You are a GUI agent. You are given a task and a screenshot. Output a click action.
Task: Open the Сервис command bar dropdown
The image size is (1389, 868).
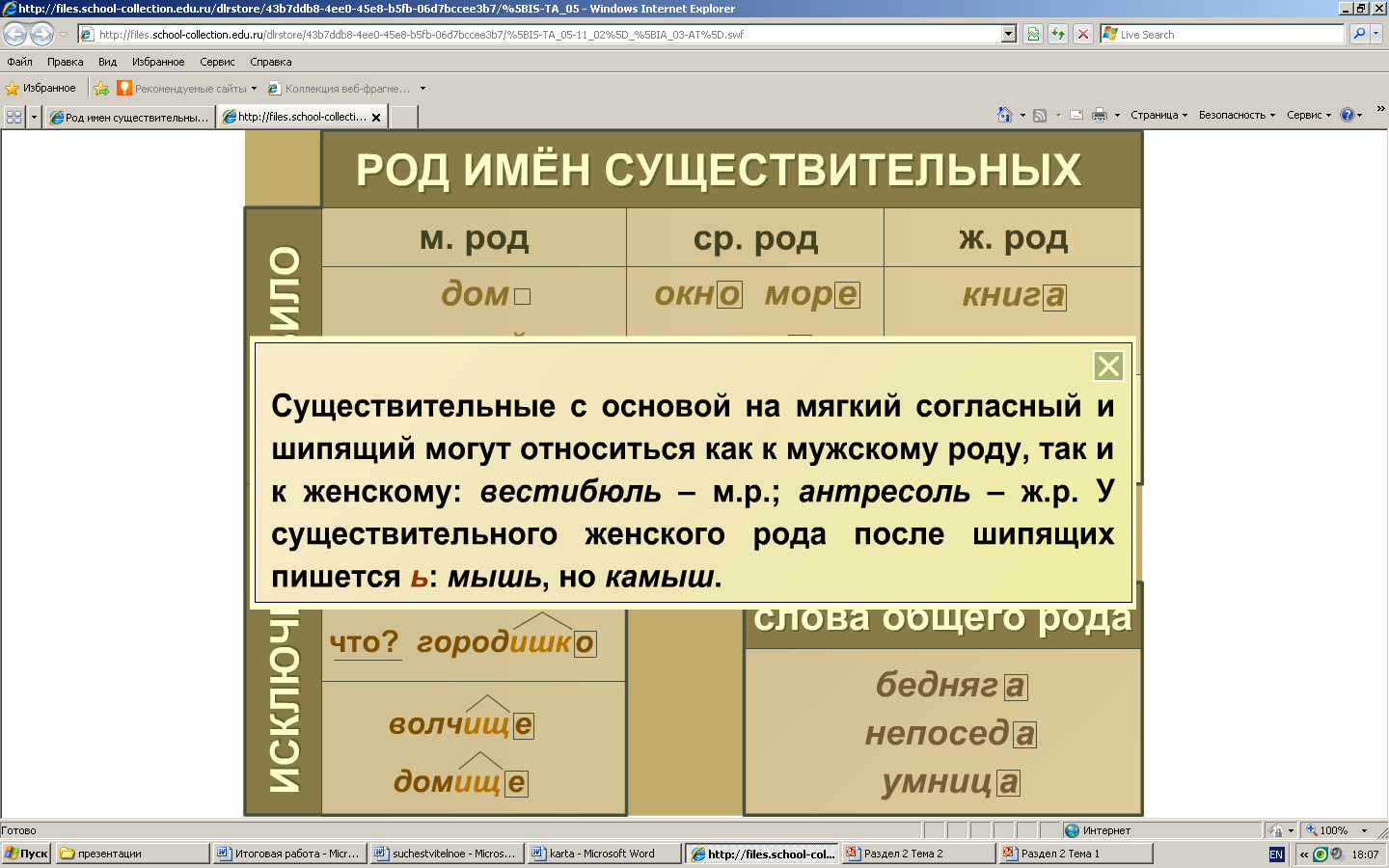1309,115
